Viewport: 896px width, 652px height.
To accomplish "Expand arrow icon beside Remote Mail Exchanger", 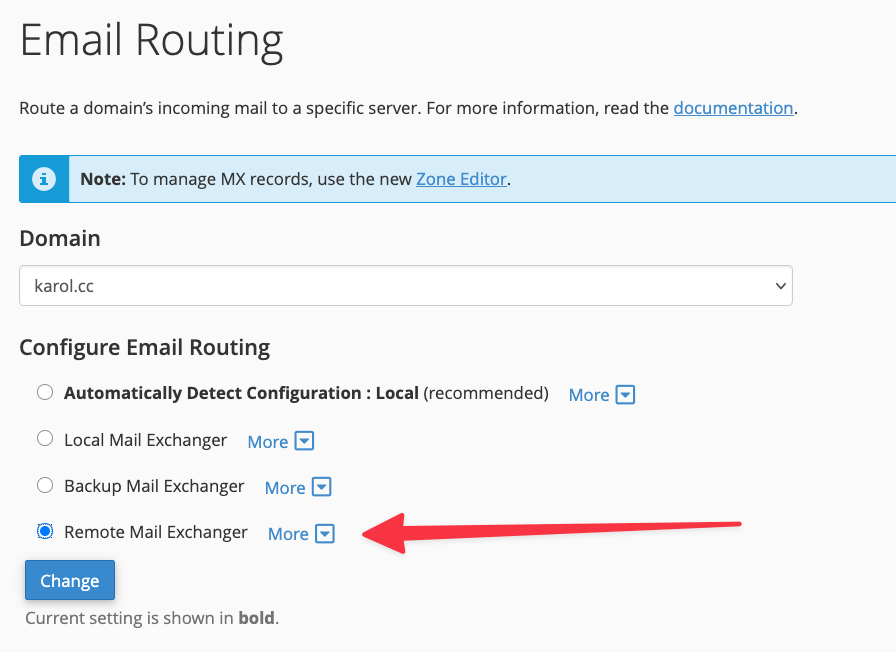I will (x=325, y=534).
